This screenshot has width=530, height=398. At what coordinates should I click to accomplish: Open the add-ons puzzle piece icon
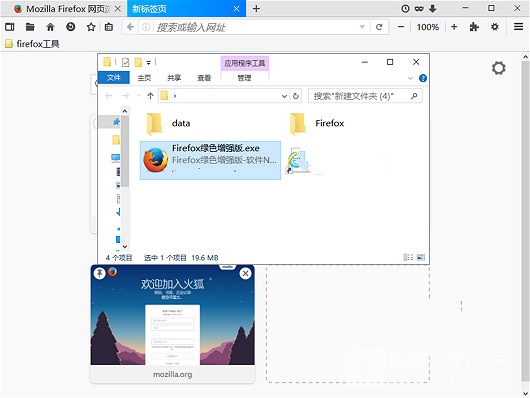point(474,27)
